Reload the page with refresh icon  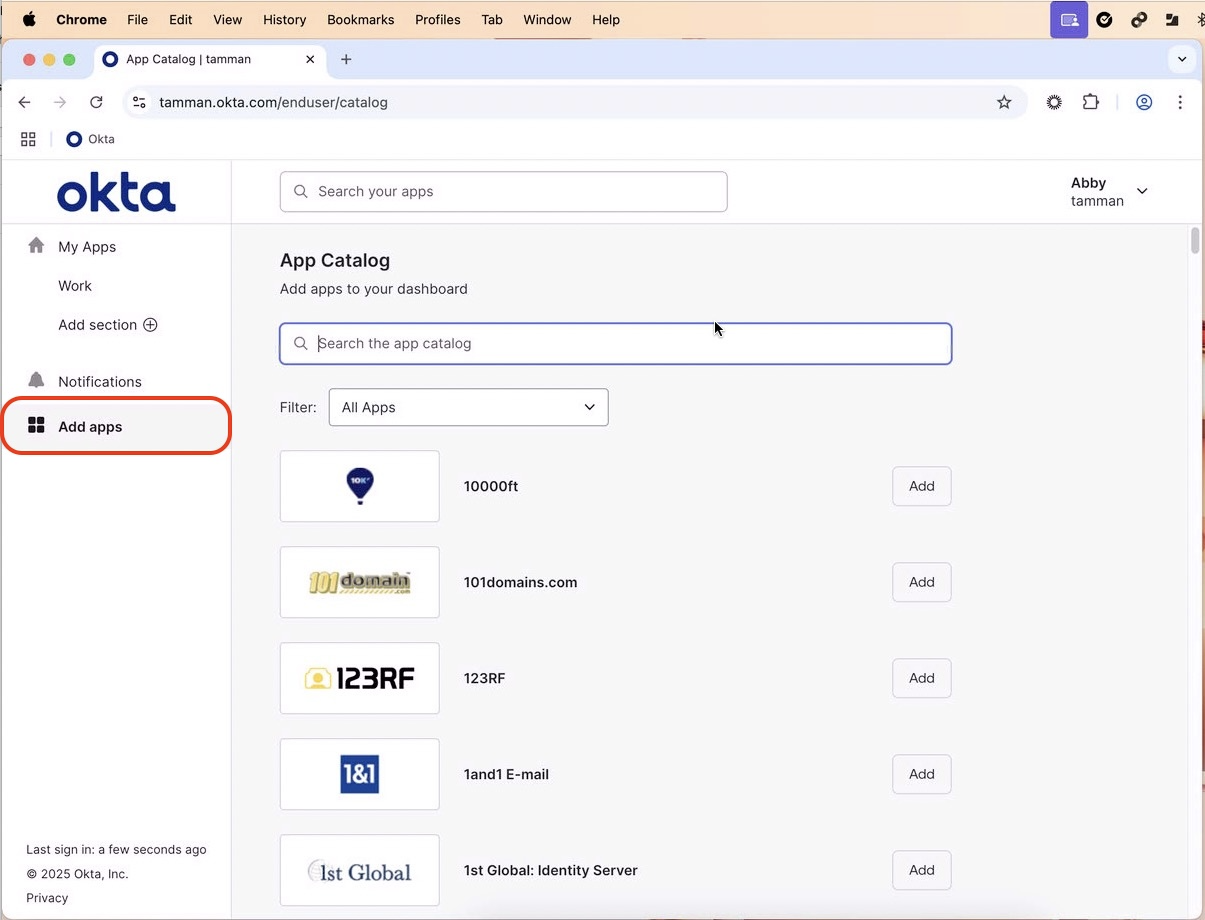click(x=96, y=102)
